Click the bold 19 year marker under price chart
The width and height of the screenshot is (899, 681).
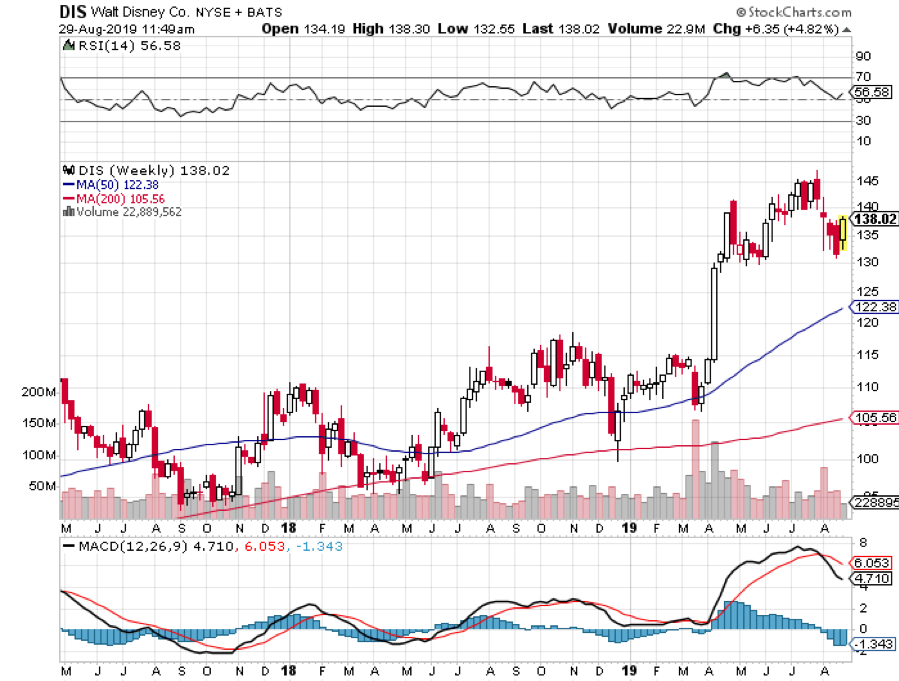click(630, 528)
